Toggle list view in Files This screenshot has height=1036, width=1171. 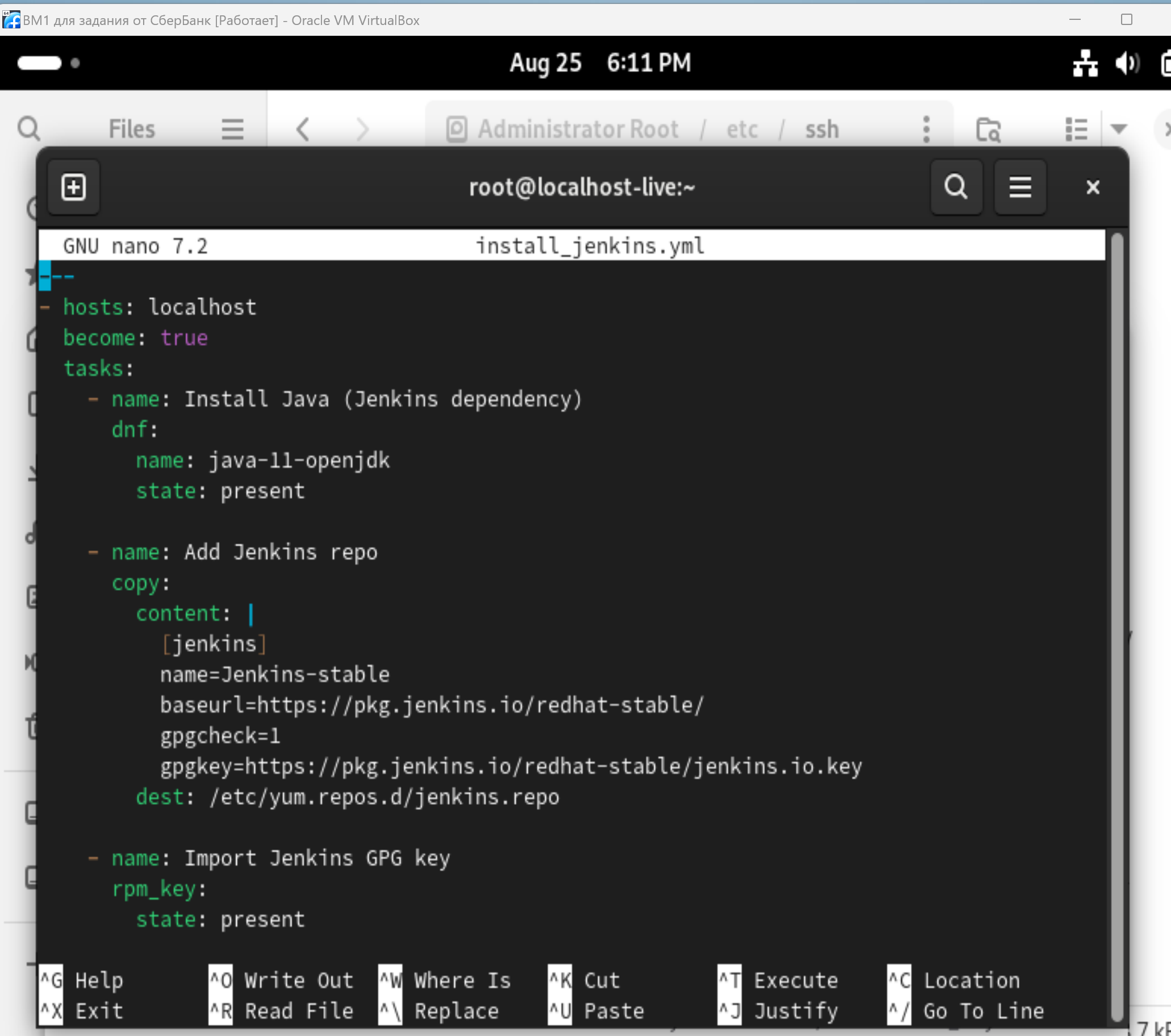1076,129
